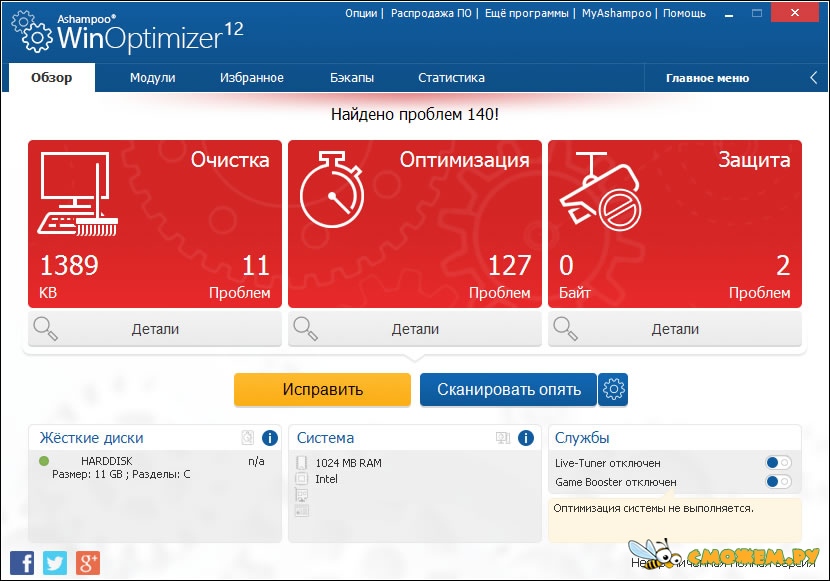Open the Twitter share icon
Image resolution: width=830 pixels, height=581 pixels.
(x=55, y=562)
